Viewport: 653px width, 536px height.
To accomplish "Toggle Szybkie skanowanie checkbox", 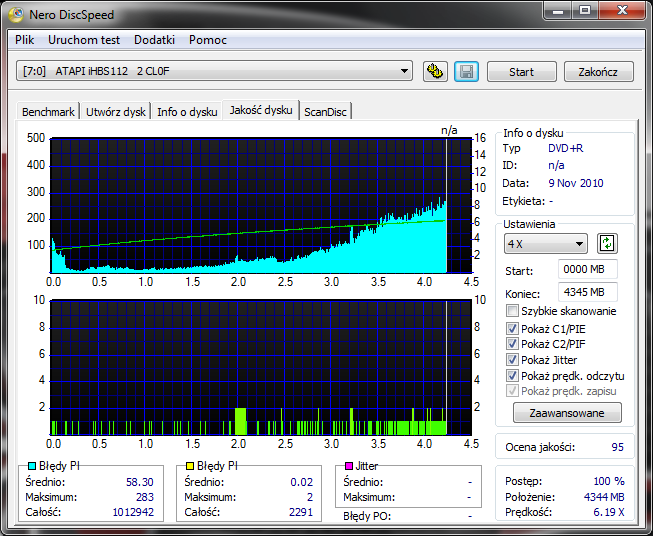I will click(512, 311).
